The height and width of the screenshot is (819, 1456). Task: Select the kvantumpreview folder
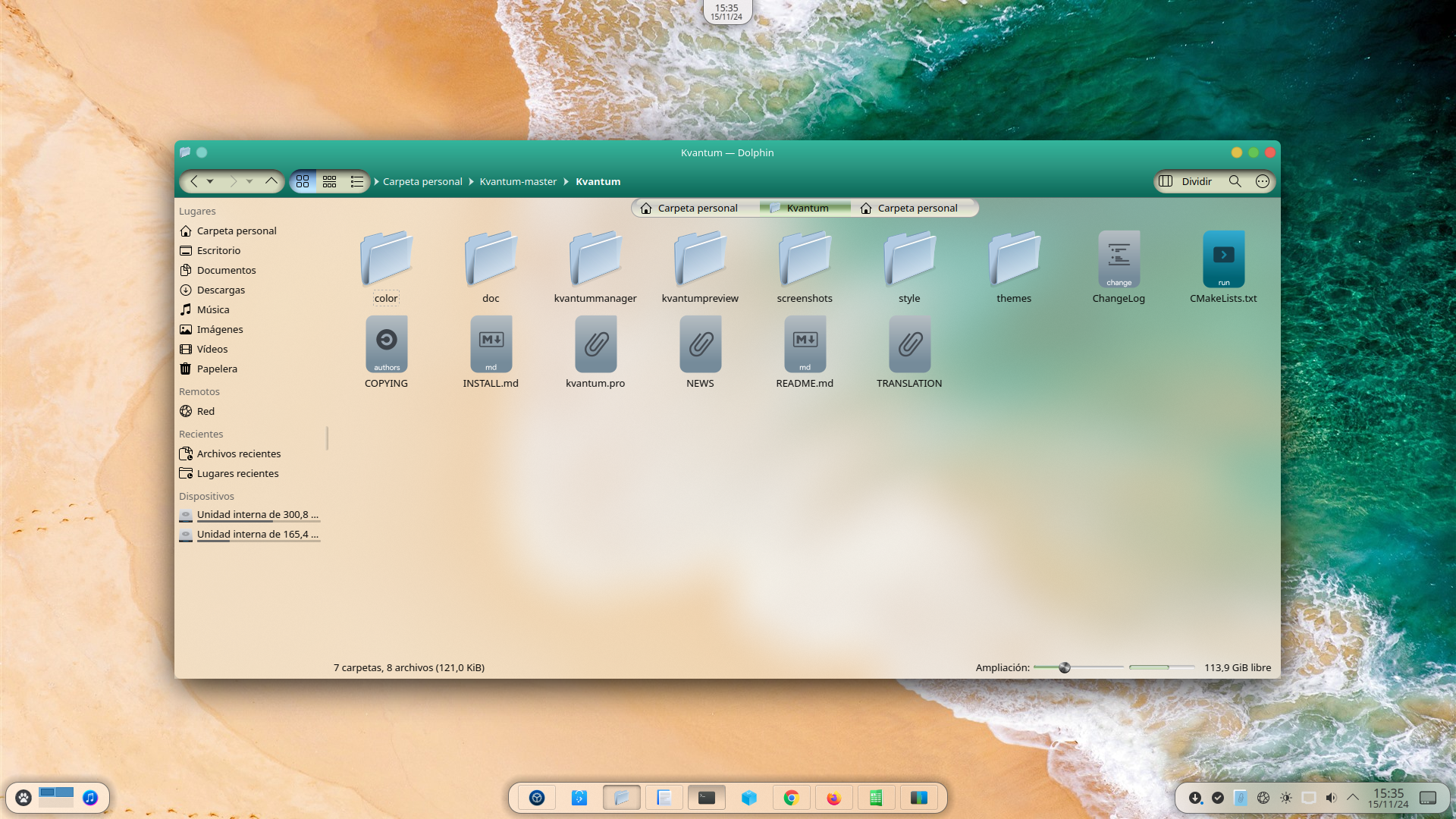click(x=700, y=267)
